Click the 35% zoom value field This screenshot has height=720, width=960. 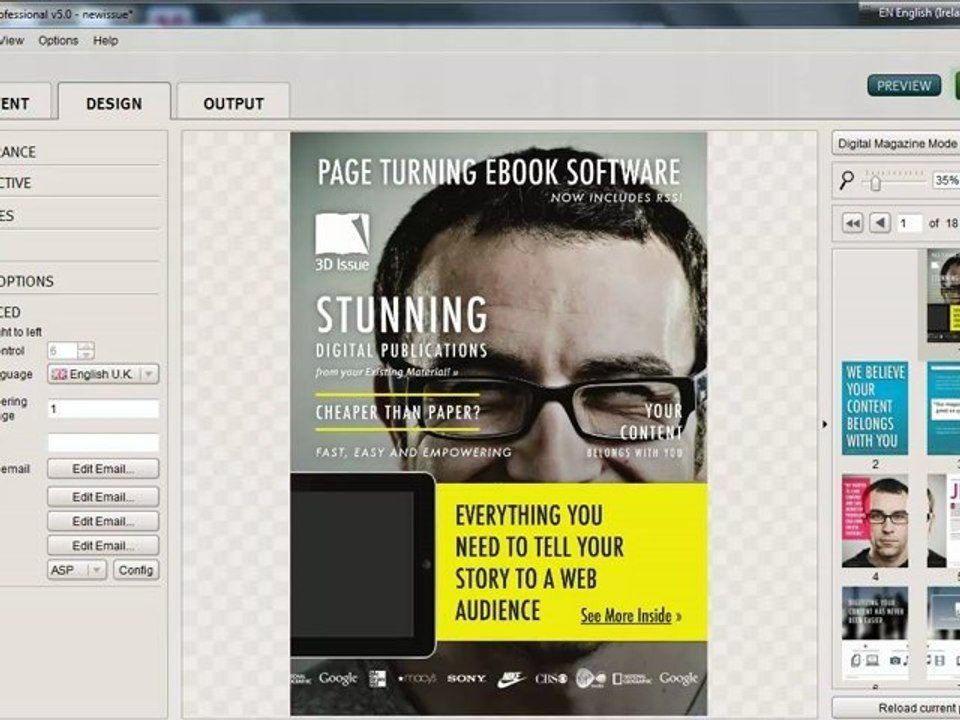pos(946,180)
